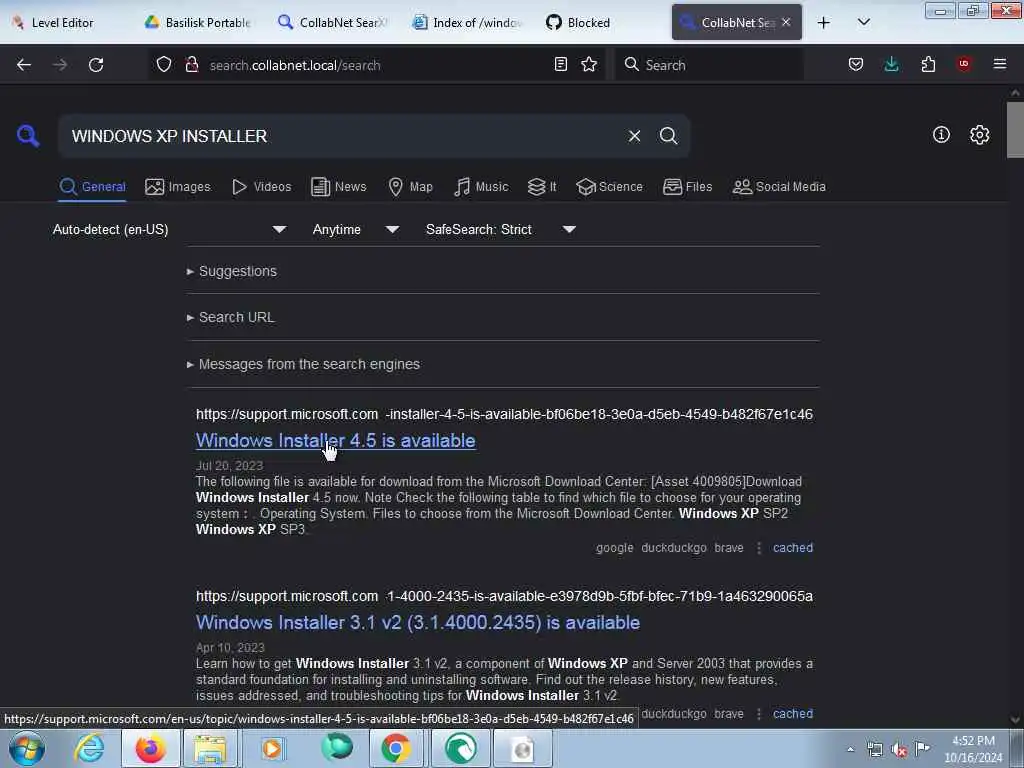Launch Internet Explorer from taskbar

(89, 748)
